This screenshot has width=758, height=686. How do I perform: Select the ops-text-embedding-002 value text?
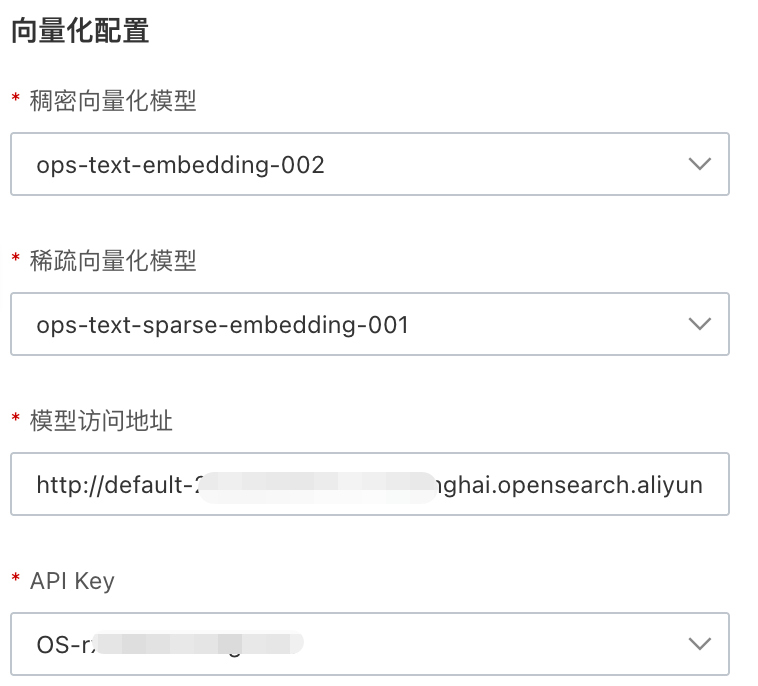pos(180,165)
